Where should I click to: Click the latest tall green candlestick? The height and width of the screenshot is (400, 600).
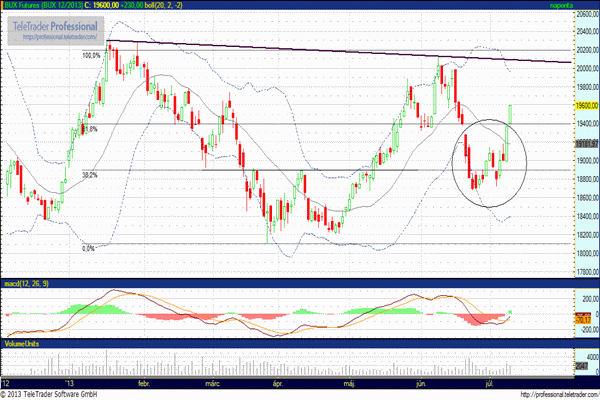click(510, 120)
